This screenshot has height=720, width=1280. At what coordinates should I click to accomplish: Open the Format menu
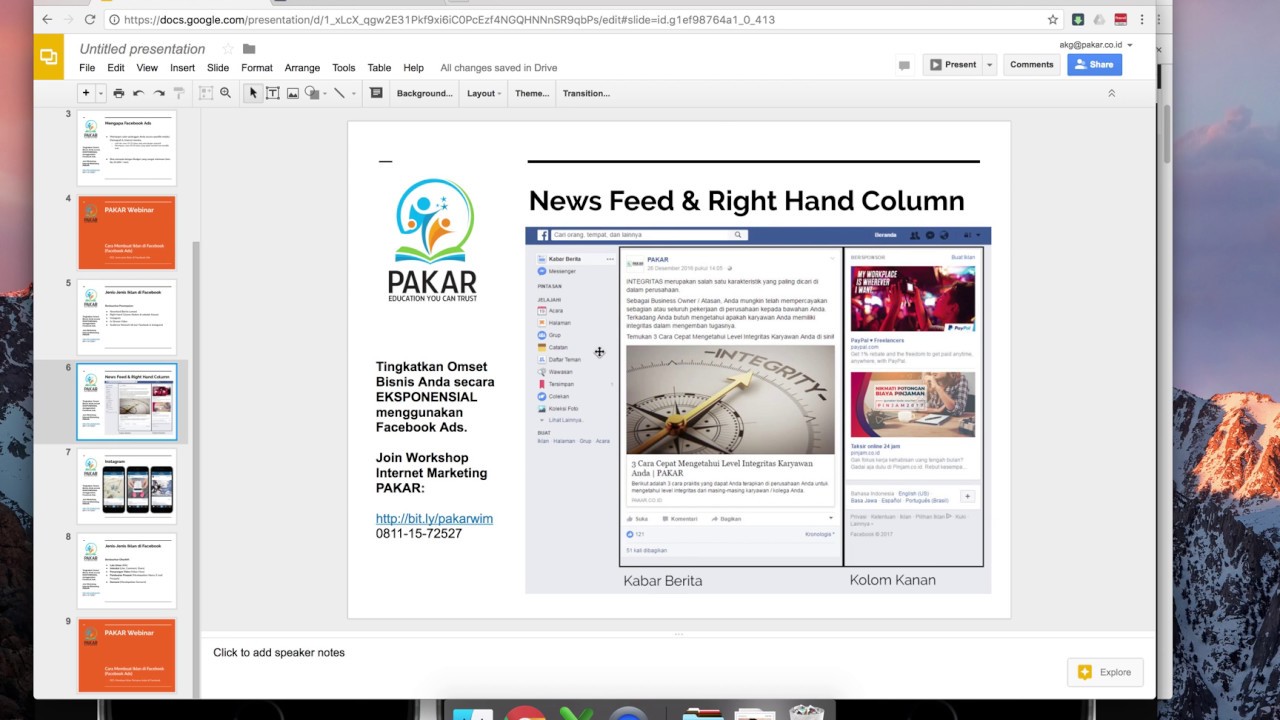point(257,68)
